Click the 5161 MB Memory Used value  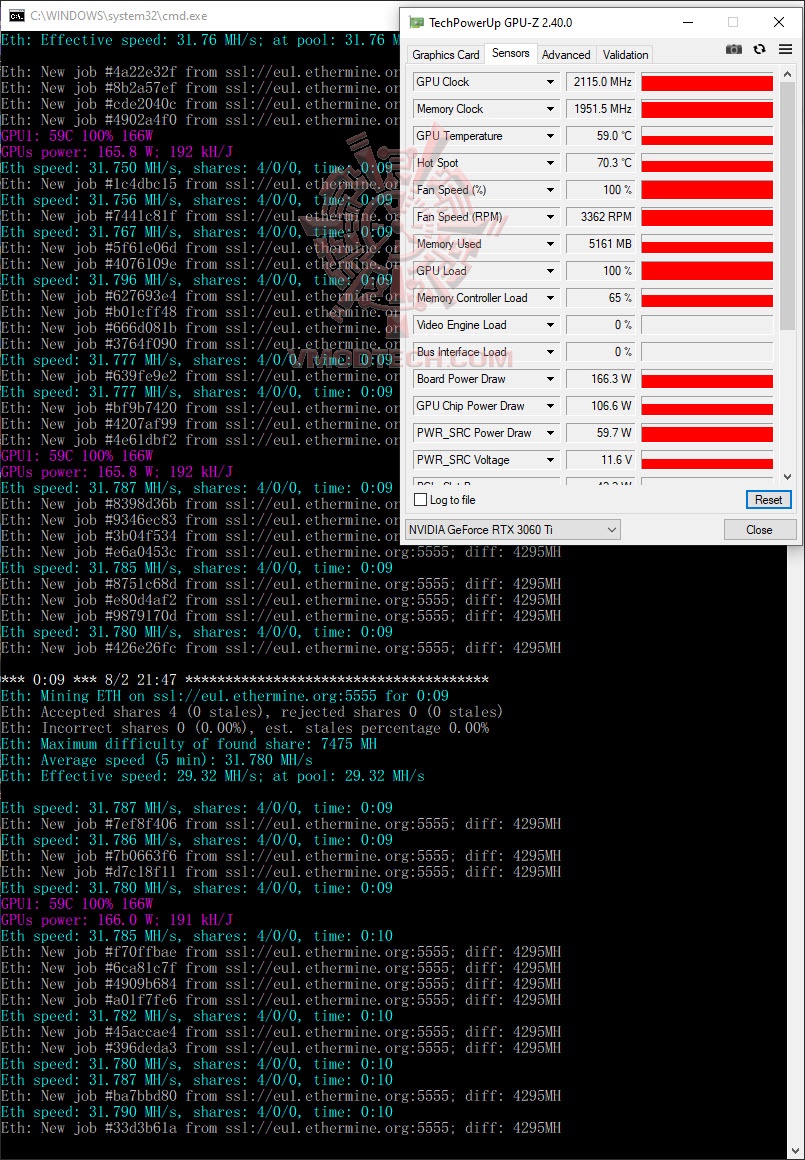[599, 244]
